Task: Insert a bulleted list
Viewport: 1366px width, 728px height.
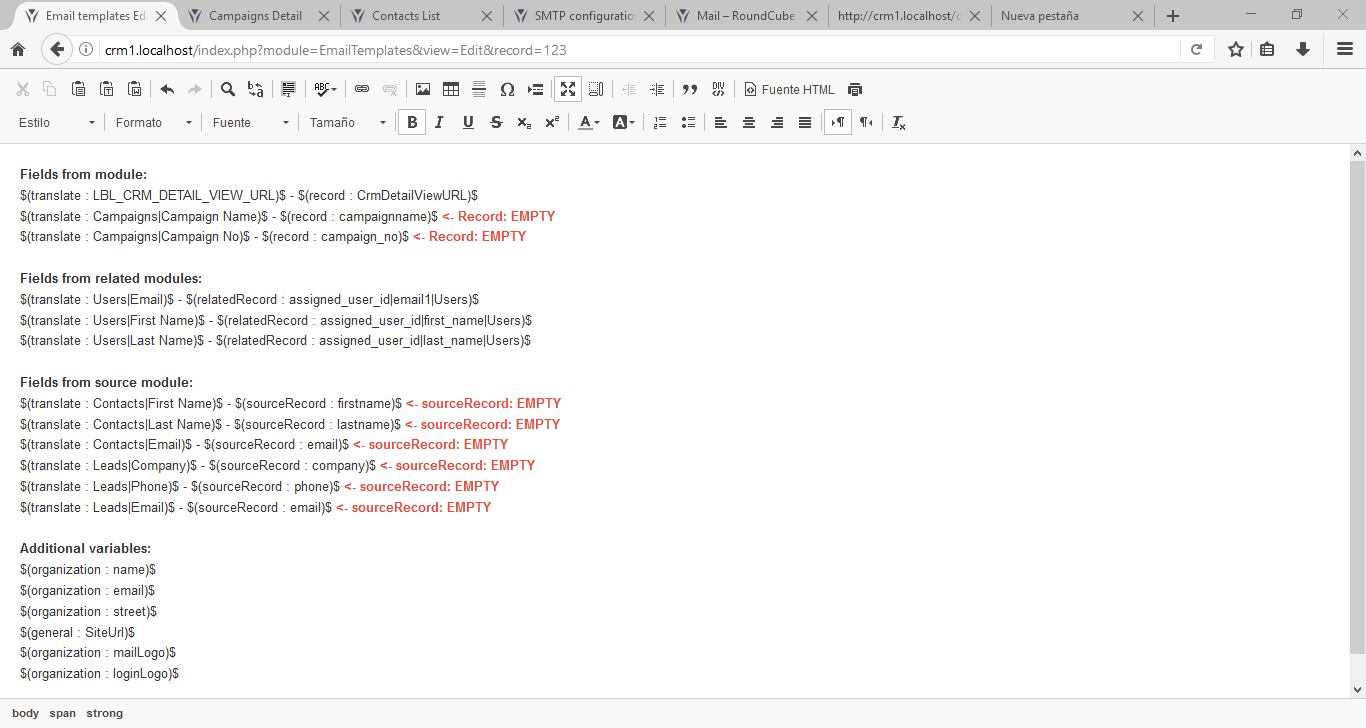Action: (688, 122)
